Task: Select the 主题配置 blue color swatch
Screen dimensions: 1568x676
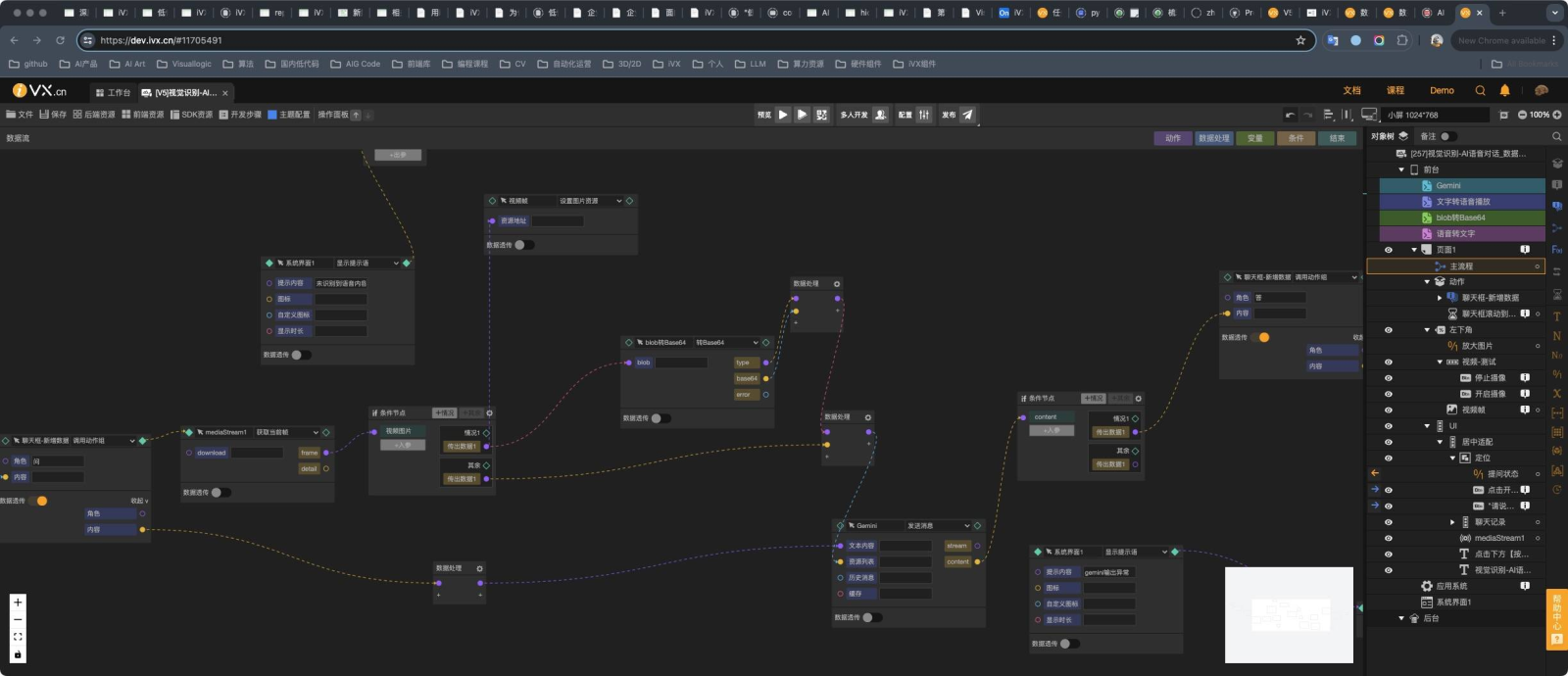Action: coord(272,115)
